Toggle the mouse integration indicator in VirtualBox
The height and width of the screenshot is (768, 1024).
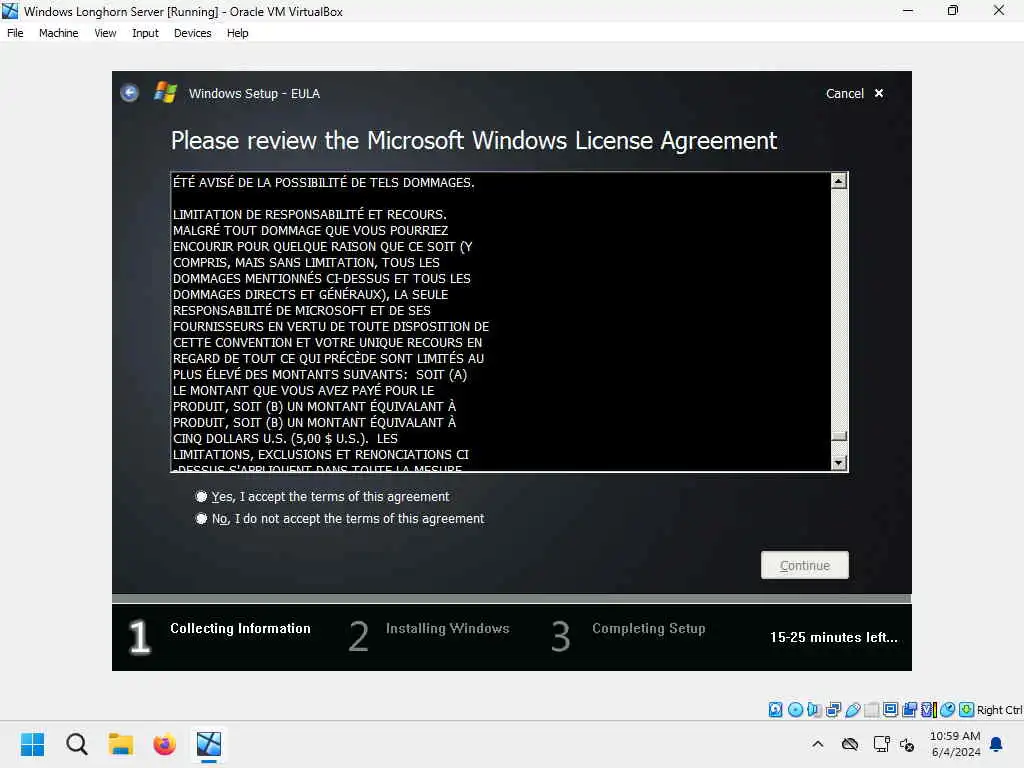(948, 709)
